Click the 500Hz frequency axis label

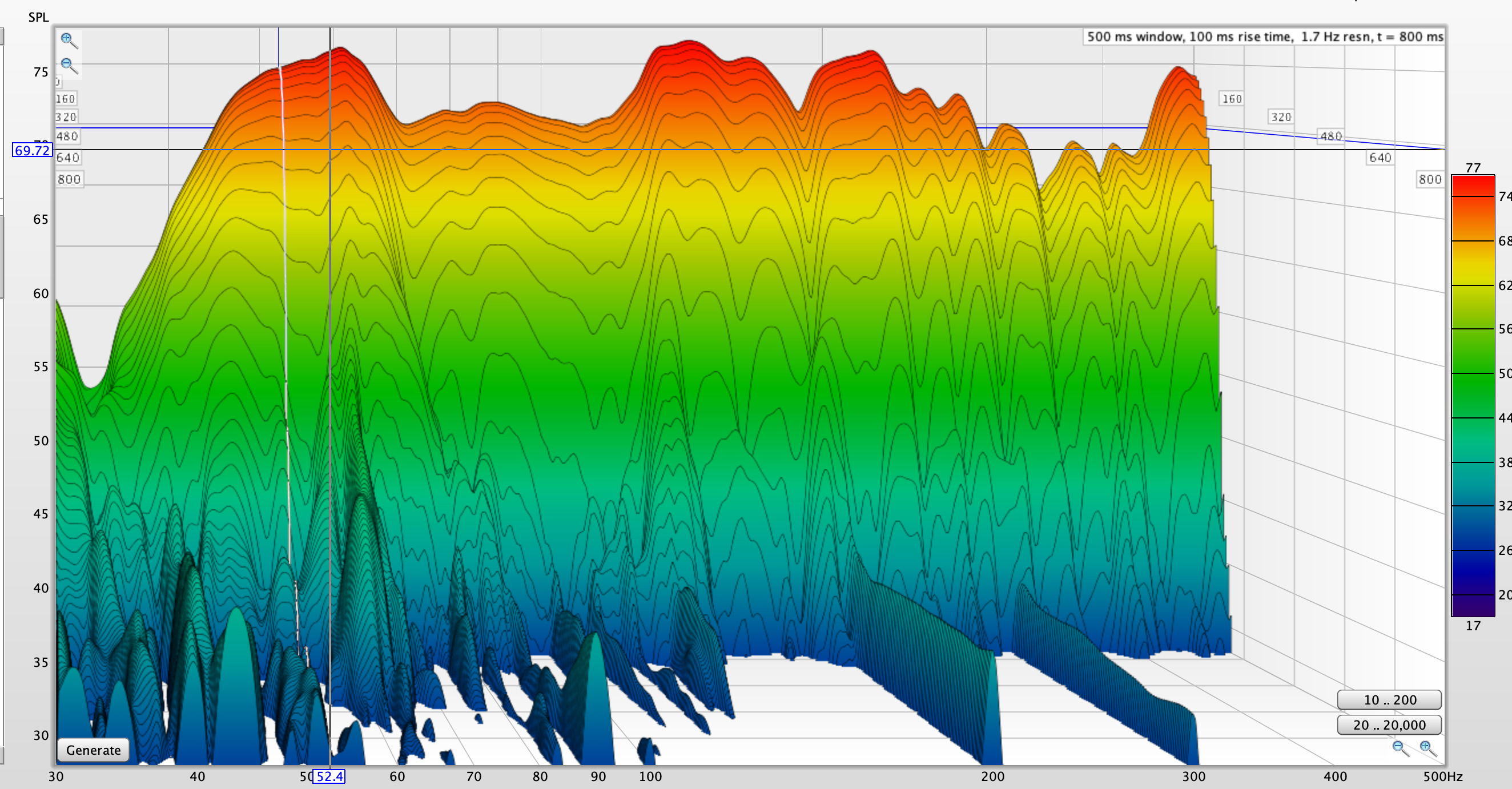(x=1443, y=776)
